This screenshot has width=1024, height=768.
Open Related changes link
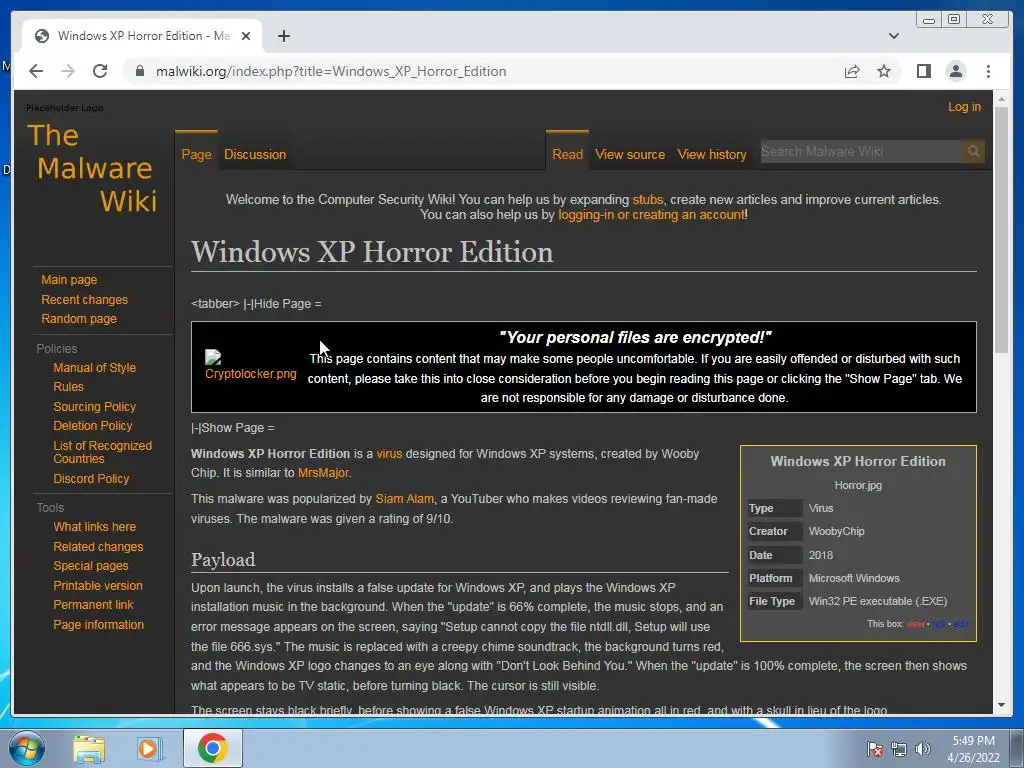pos(98,547)
